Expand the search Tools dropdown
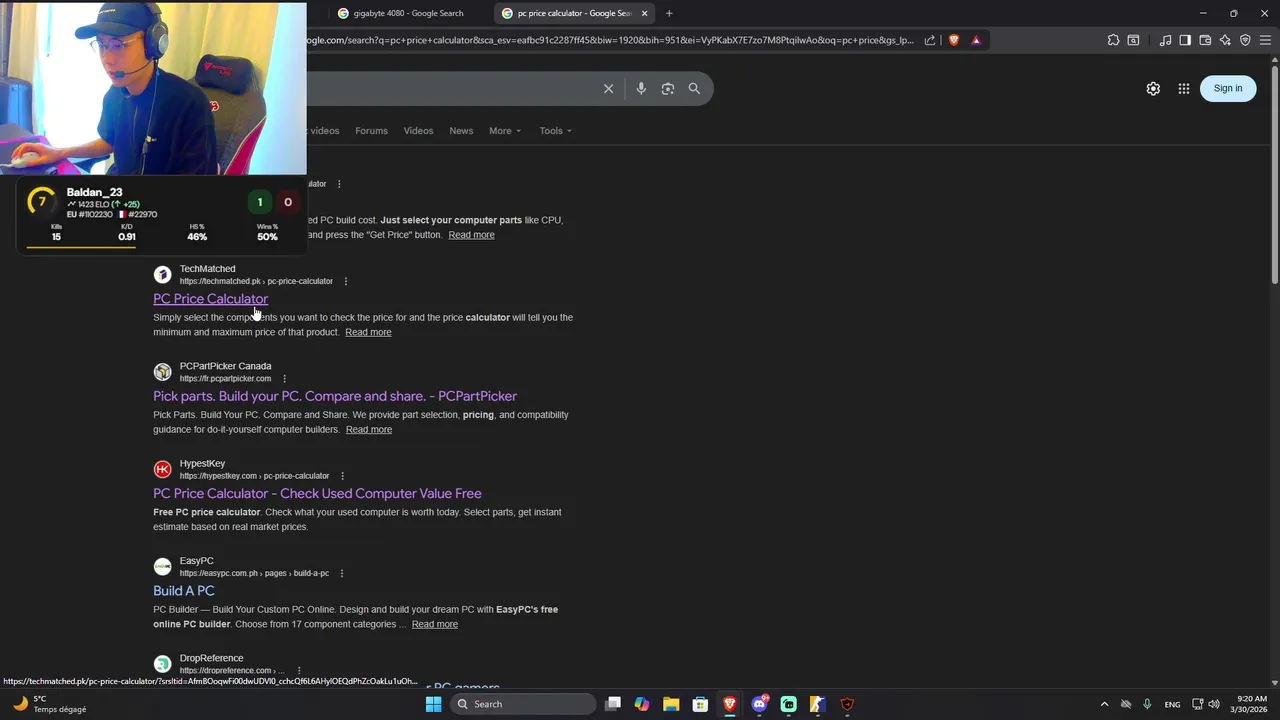The image size is (1280, 720). click(556, 131)
